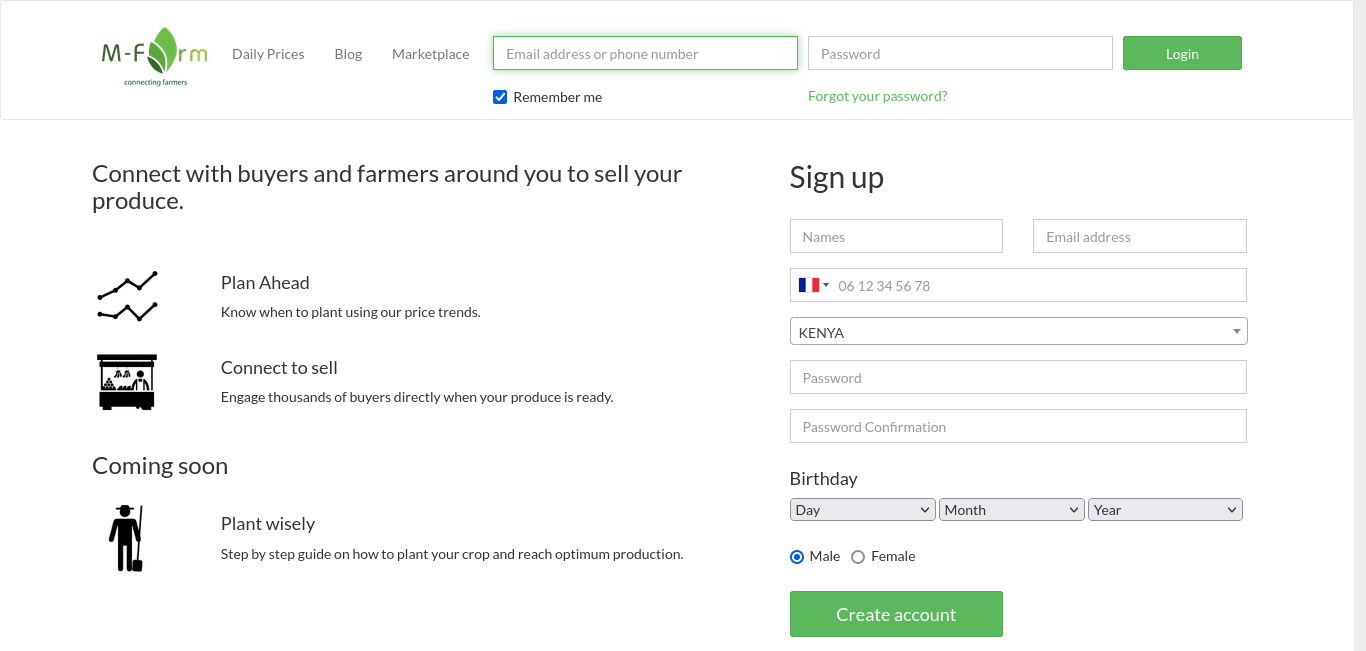
Task: Go to the Blog page
Action: coord(348,54)
